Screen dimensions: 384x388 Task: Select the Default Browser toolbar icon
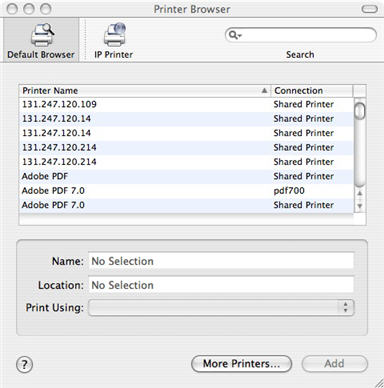41,40
